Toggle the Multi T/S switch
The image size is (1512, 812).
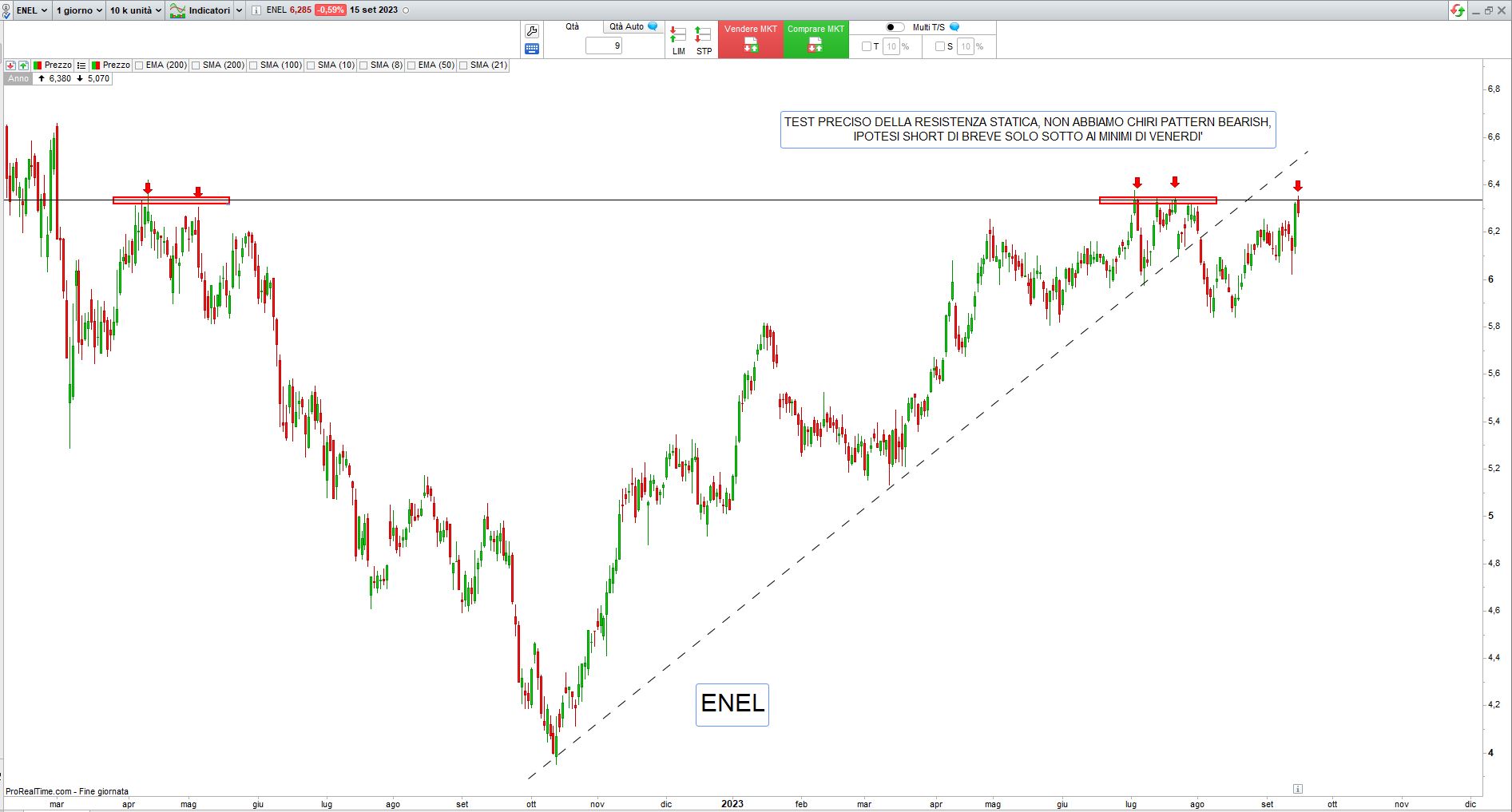click(x=895, y=27)
